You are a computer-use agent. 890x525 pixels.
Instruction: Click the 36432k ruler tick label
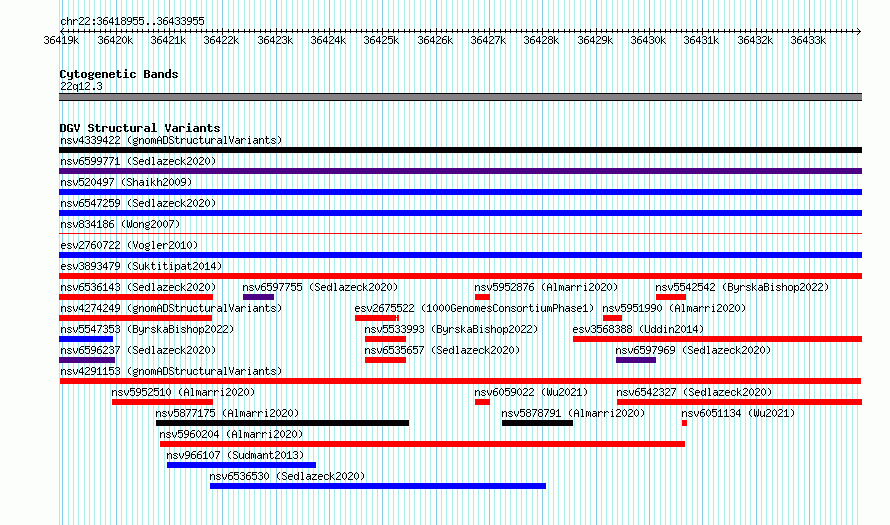(x=755, y=40)
